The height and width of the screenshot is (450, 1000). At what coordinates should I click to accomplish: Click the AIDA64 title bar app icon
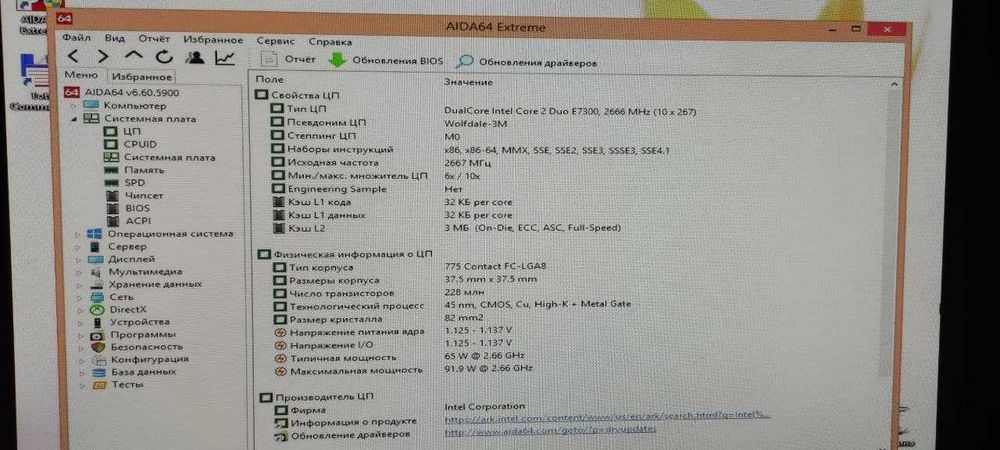coord(65,18)
